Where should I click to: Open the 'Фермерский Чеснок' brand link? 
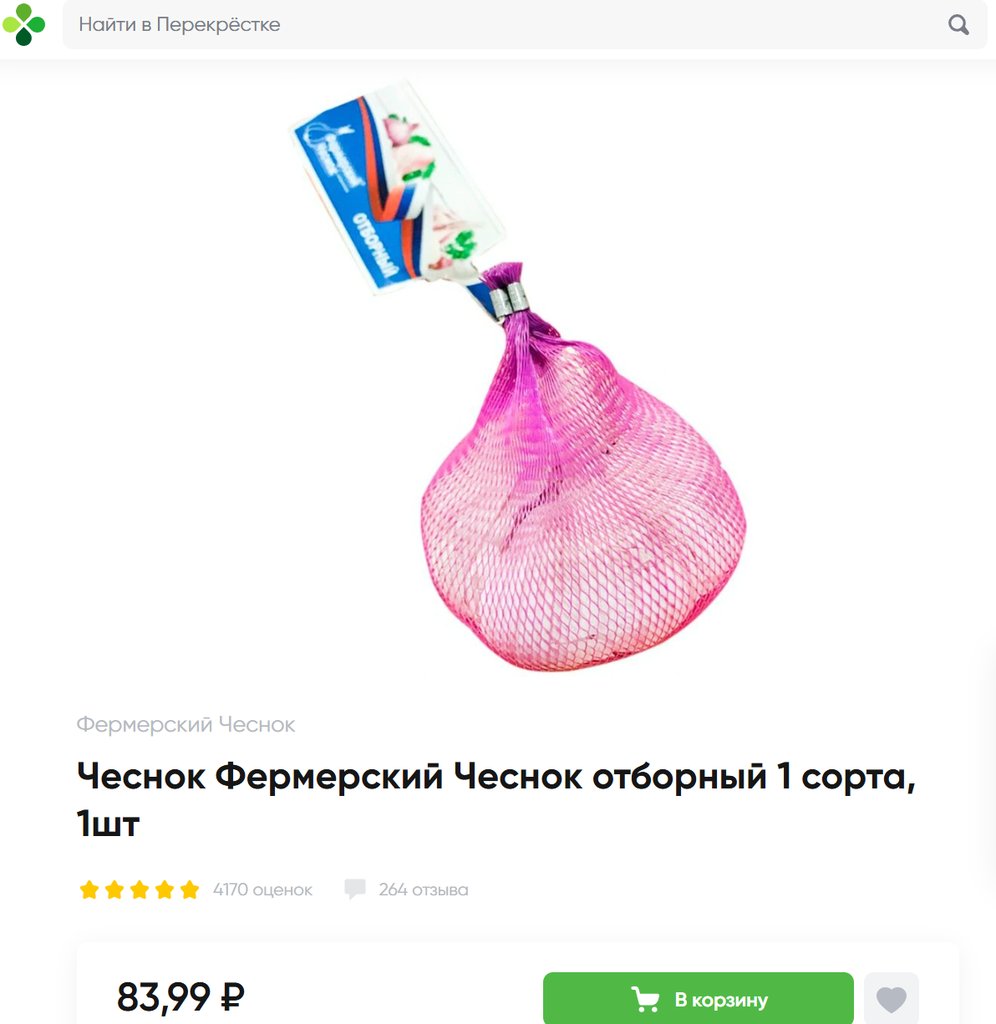pyautogui.click(x=185, y=724)
